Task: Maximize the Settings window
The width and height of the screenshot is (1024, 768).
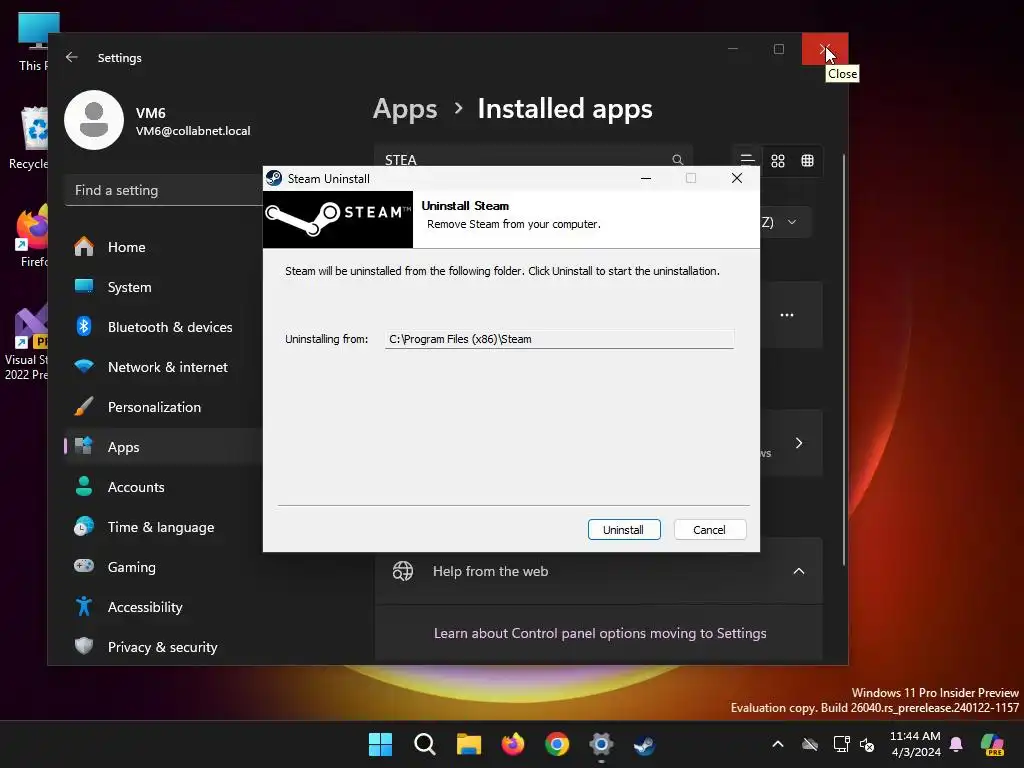Action: coord(779,49)
